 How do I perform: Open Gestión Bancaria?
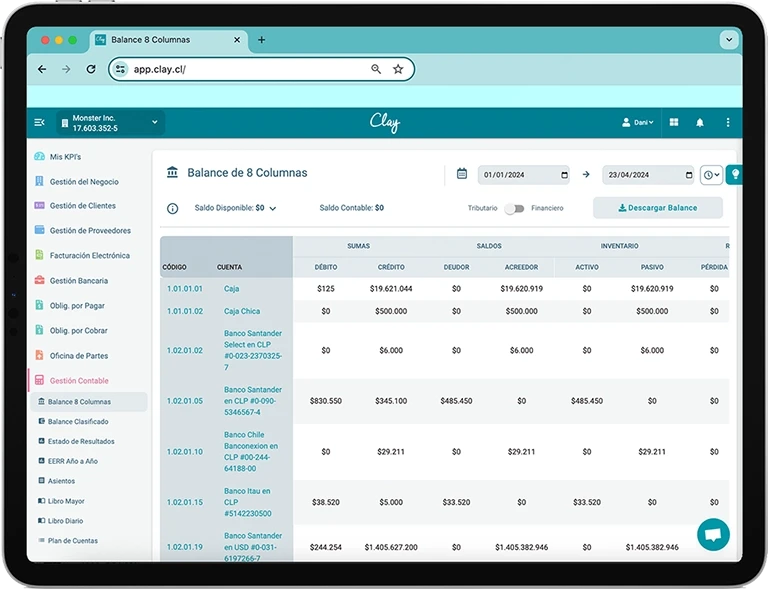point(78,281)
